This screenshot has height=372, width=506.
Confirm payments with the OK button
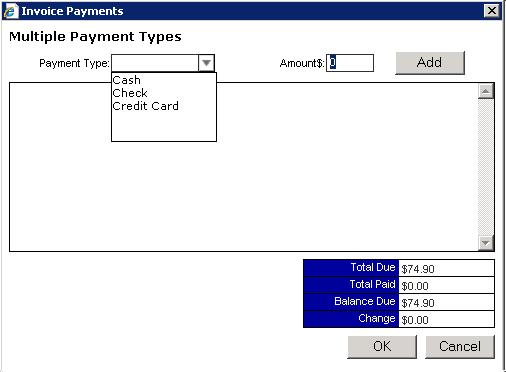(382, 347)
